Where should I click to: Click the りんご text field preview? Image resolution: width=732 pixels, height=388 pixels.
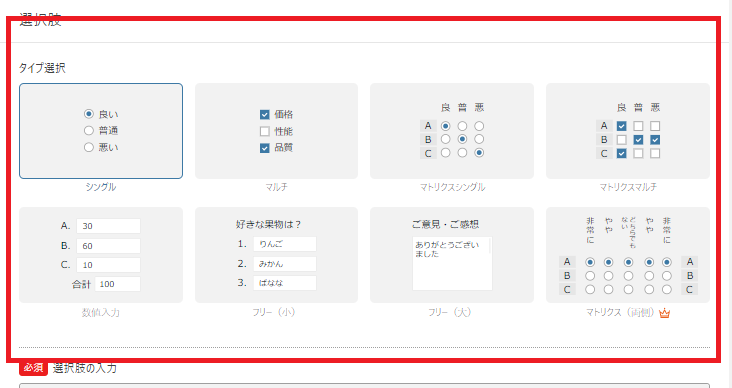285,244
